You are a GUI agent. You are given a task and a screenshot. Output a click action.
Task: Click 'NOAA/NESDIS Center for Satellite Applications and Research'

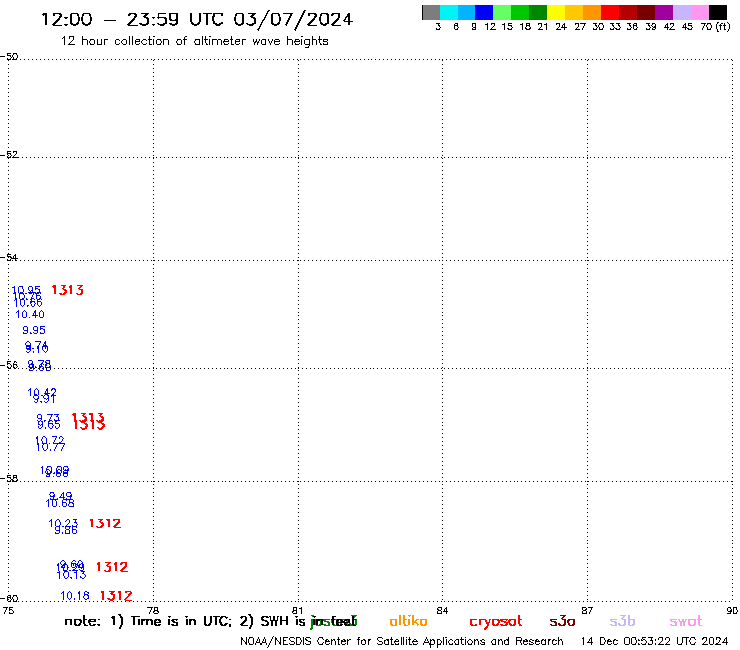(402, 641)
